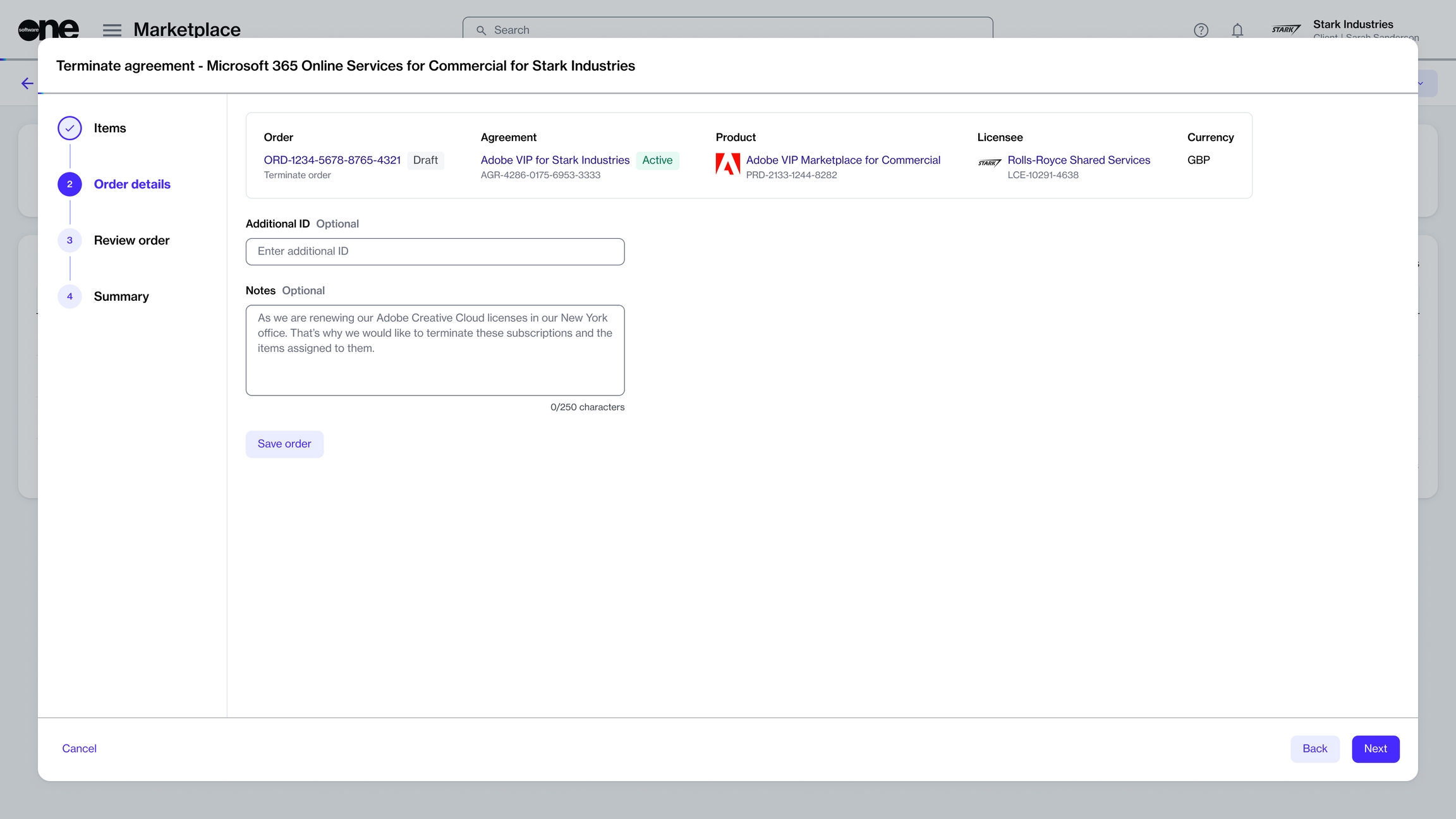Open the hamburger navigation menu
Screen dimensions: 1456x819
pyautogui.click(x=112, y=30)
